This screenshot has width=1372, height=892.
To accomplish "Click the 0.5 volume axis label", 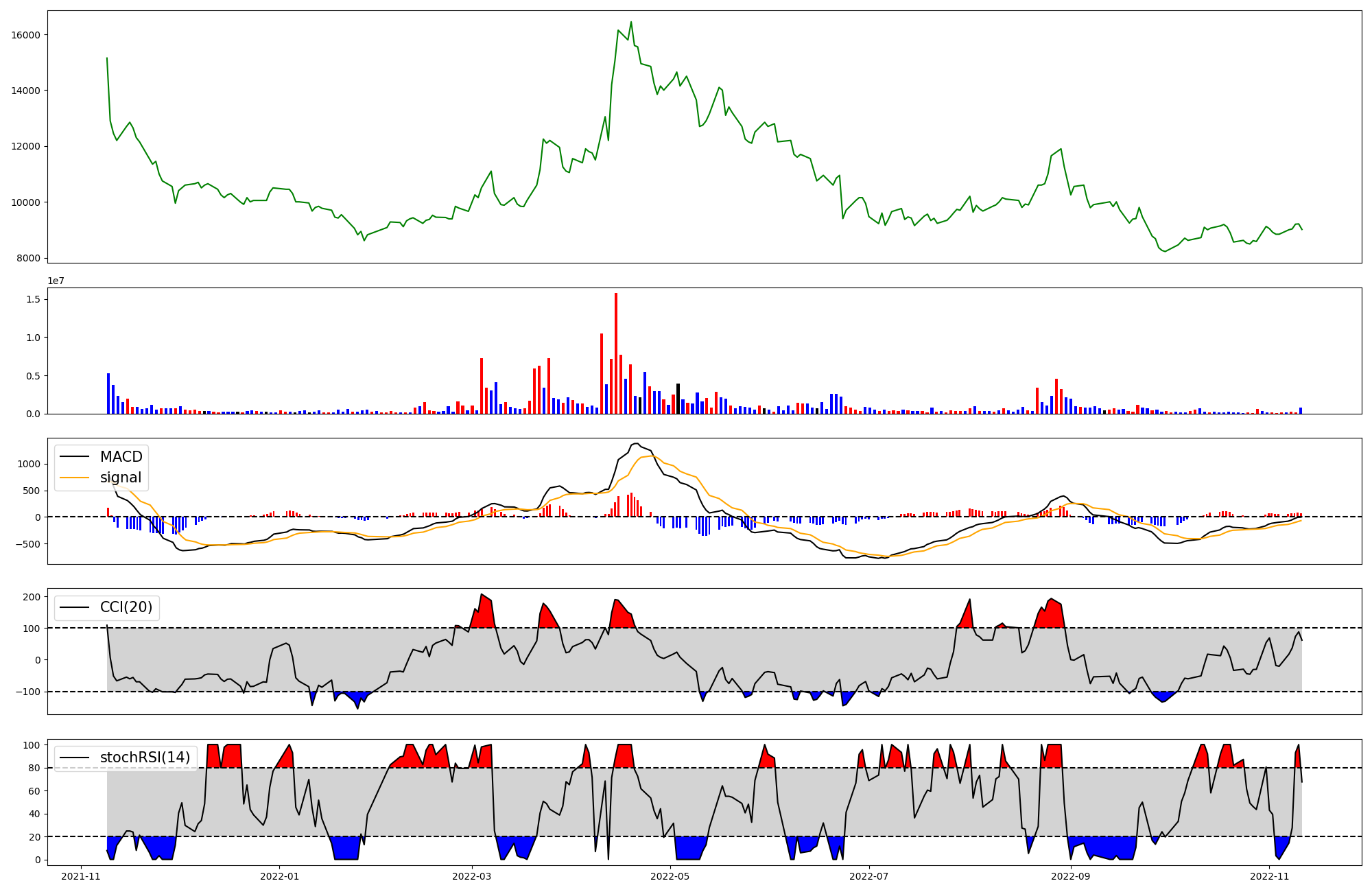I will tap(32, 376).
